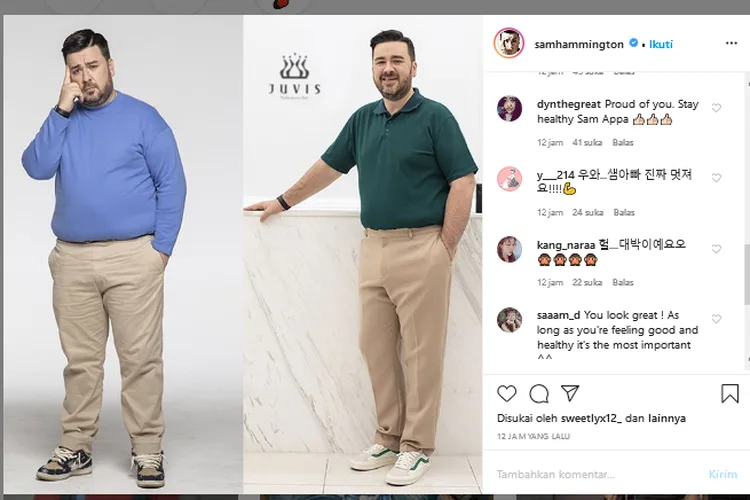Open dynthegreat's avatar
Viewport: 750px width, 500px height.
(x=509, y=109)
